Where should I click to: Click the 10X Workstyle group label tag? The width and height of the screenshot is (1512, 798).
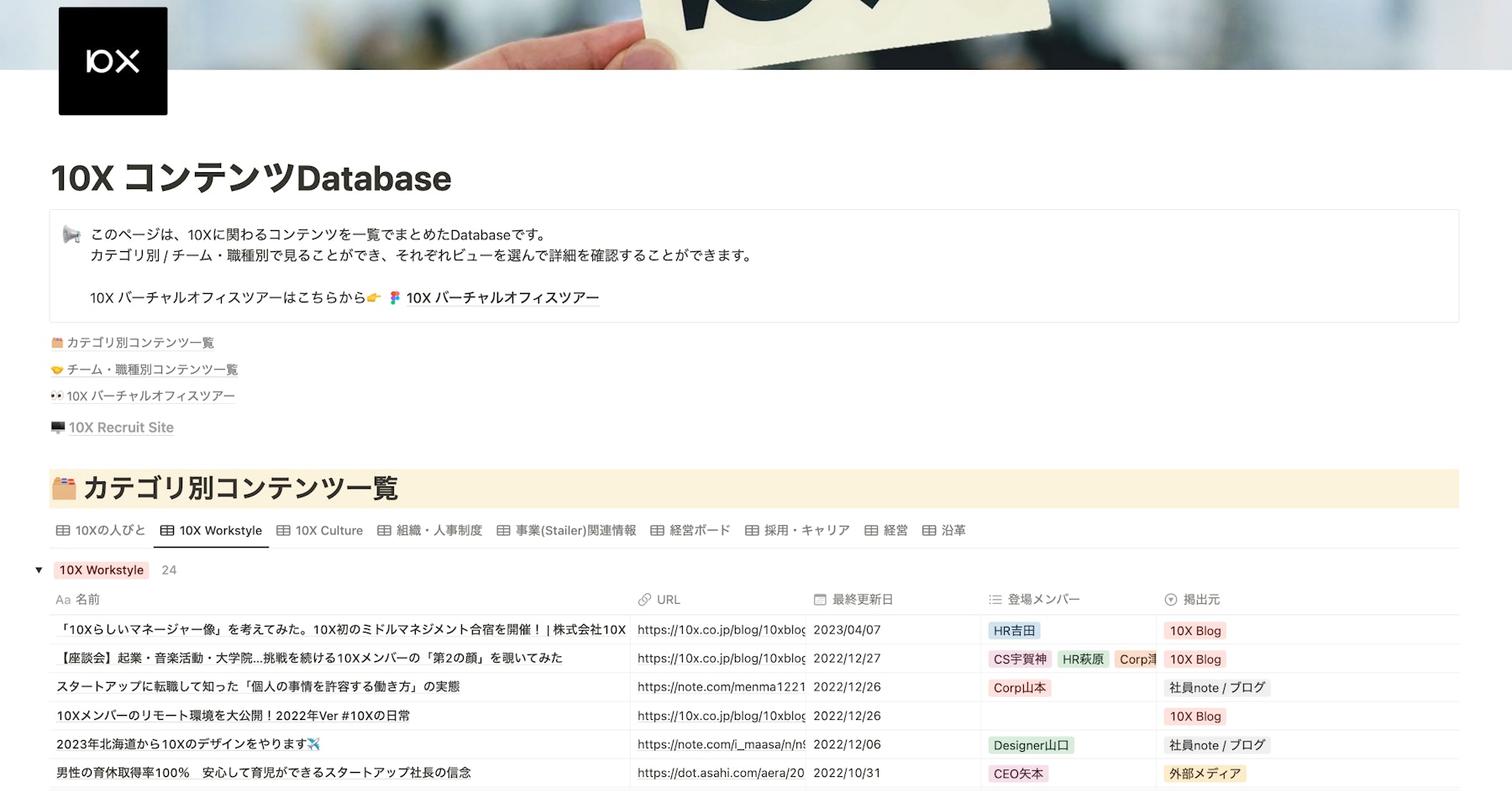102,570
